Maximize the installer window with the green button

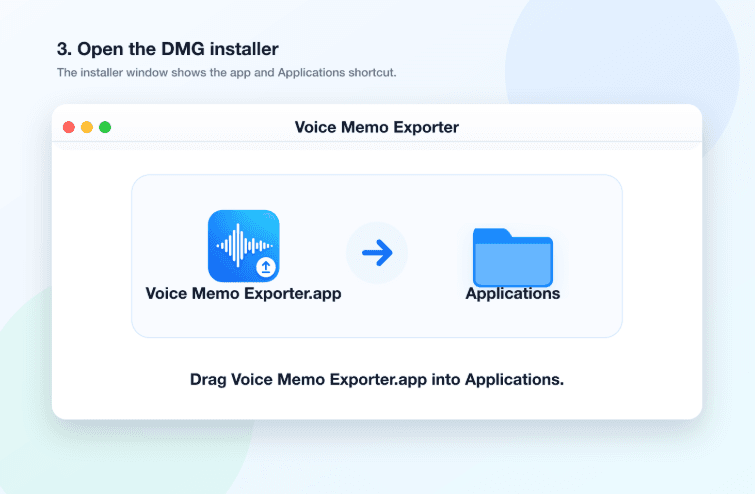[105, 127]
